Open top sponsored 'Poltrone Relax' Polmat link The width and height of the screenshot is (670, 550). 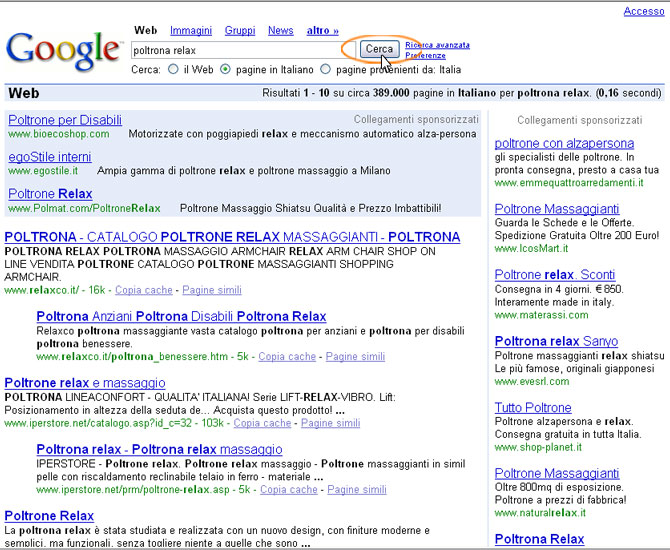pyautogui.click(x=50, y=194)
